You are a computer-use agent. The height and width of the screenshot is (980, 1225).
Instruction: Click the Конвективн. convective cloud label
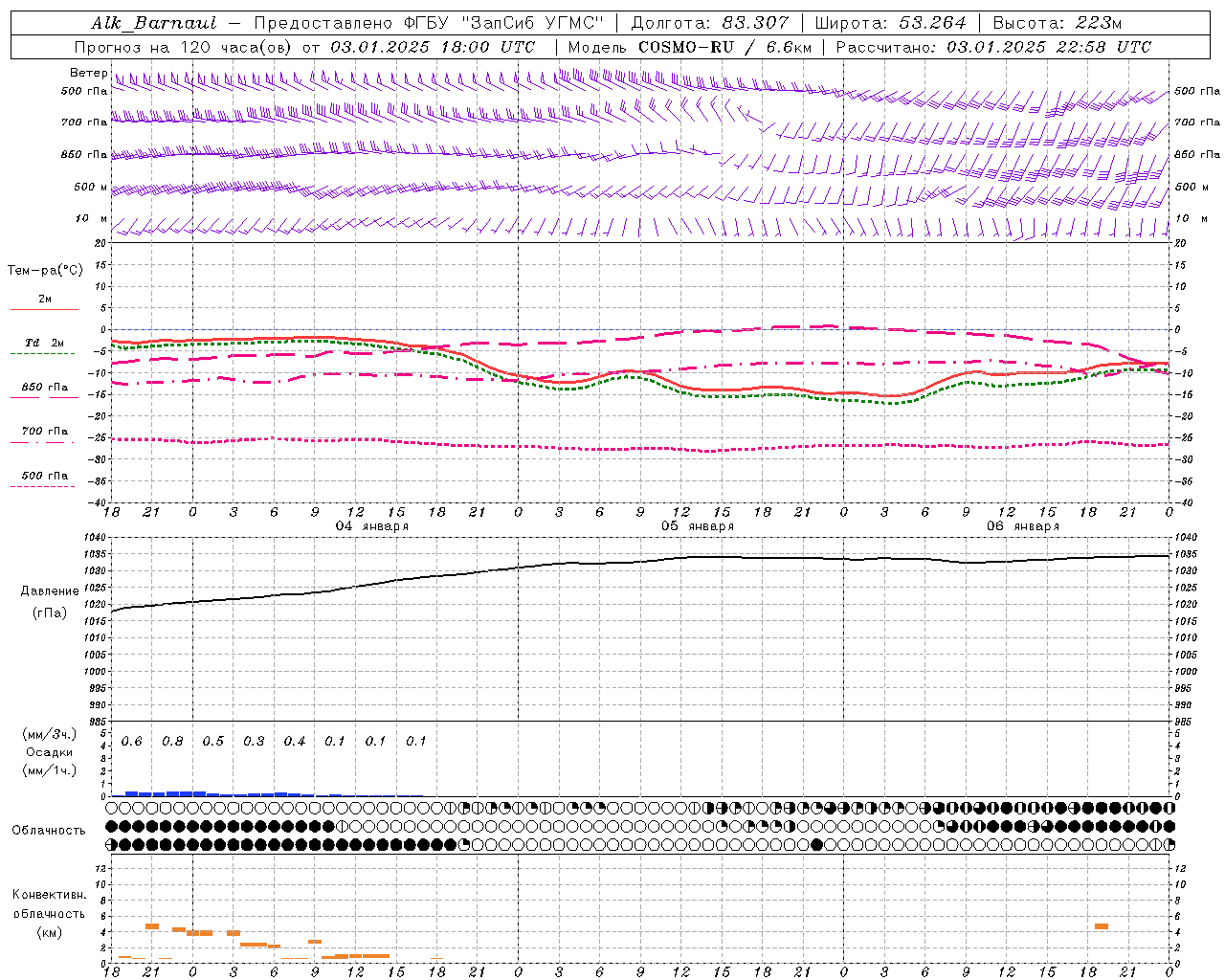(x=50, y=895)
